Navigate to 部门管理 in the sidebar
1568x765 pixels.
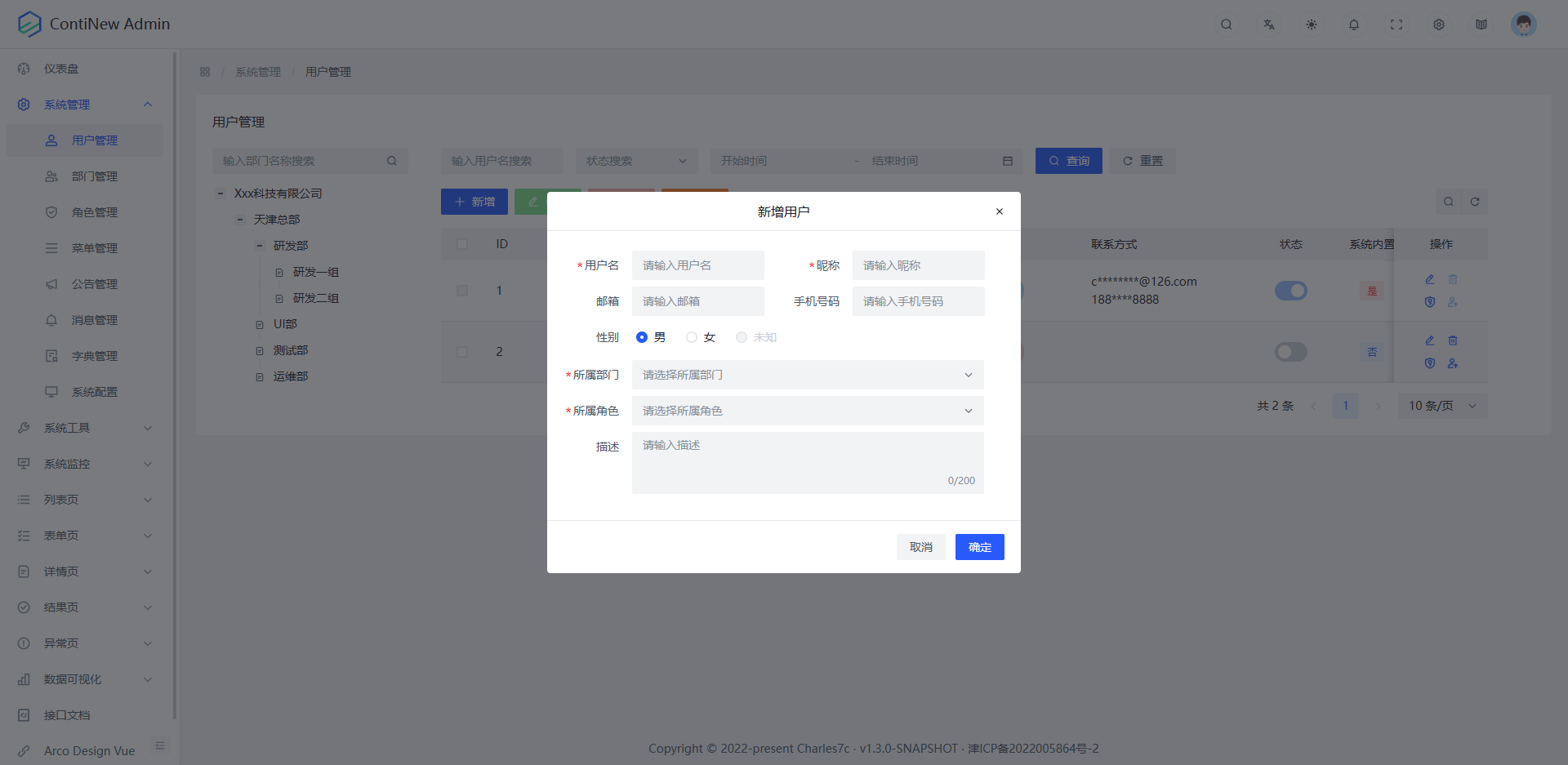(x=94, y=176)
